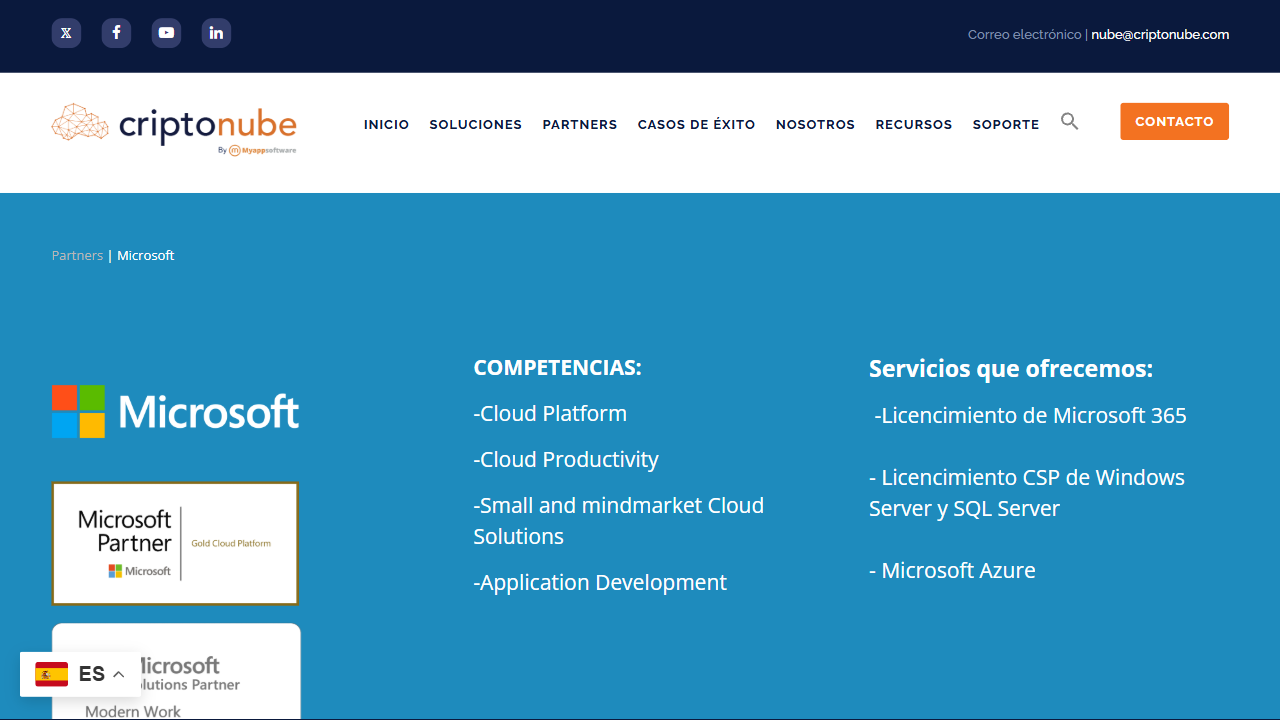Image resolution: width=1280 pixels, height=720 pixels.
Task: Click Licenciamiento CSP de Windows Server text
Action: [x=1027, y=492]
